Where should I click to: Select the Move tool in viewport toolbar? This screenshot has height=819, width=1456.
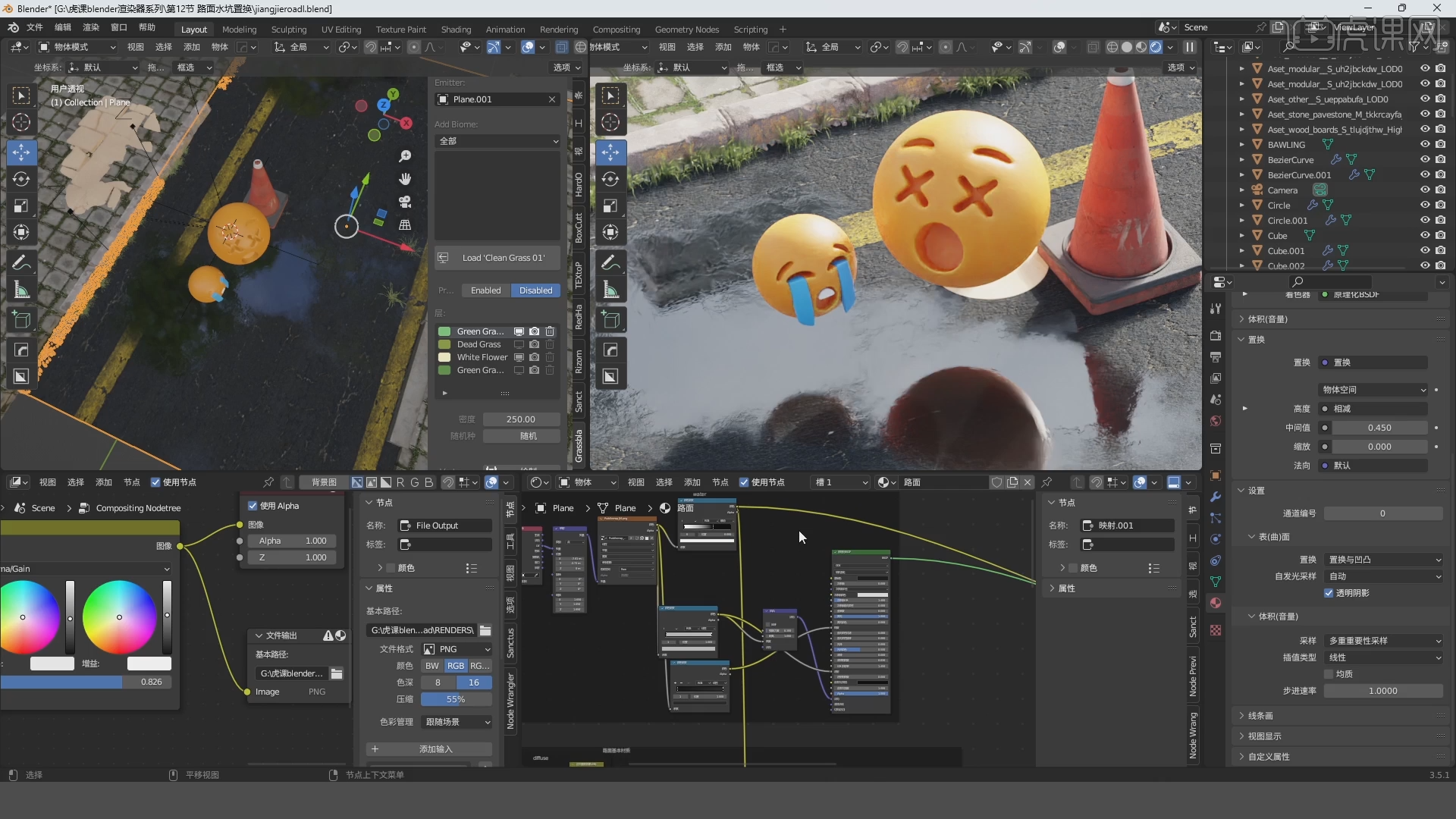21,152
